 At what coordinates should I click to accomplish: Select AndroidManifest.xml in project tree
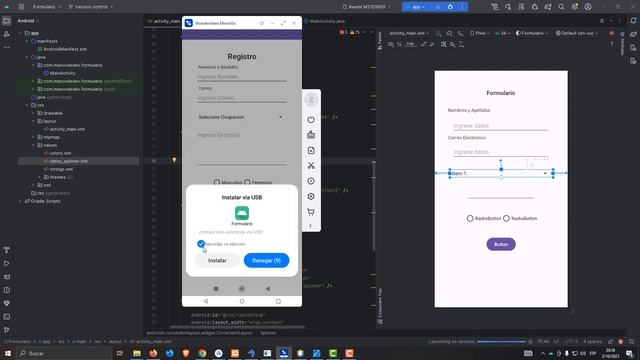pyautogui.click(x=65, y=49)
